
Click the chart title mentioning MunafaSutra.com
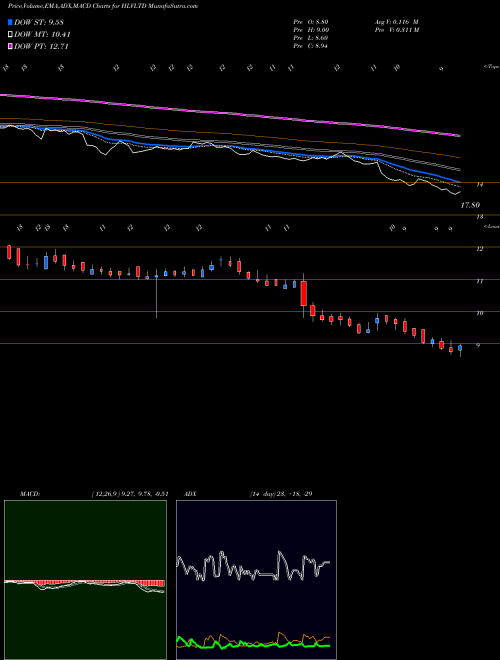(103, 6)
